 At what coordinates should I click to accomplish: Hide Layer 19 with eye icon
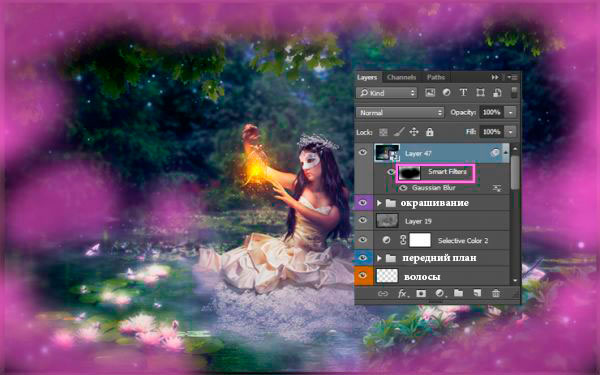(x=363, y=221)
